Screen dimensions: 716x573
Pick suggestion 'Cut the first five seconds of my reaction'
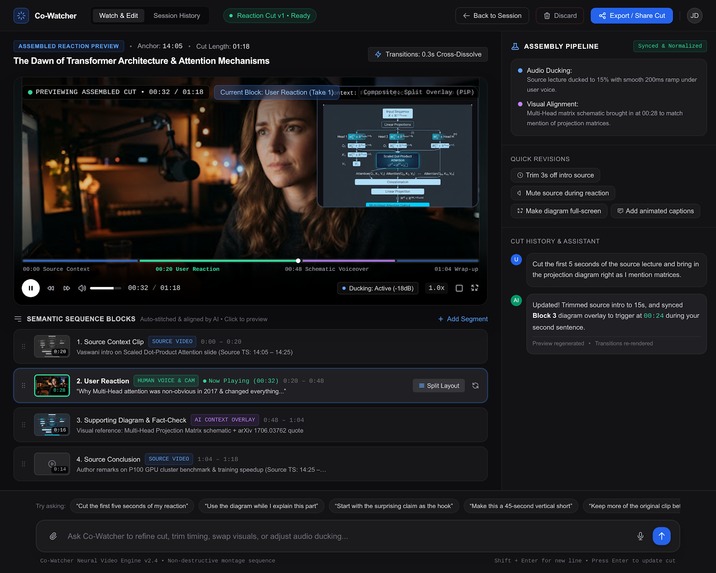[x=132, y=506]
